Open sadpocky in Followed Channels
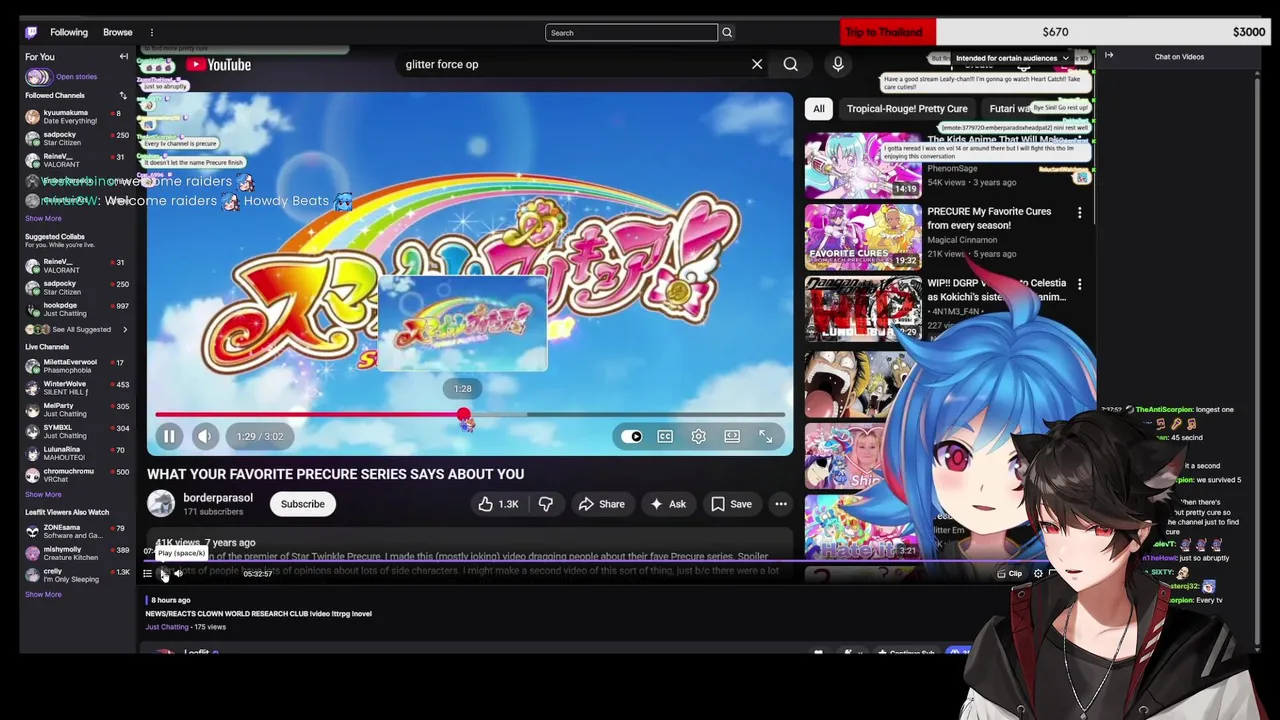Viewport: 1280px width, 720px height. tap(79, 139)
